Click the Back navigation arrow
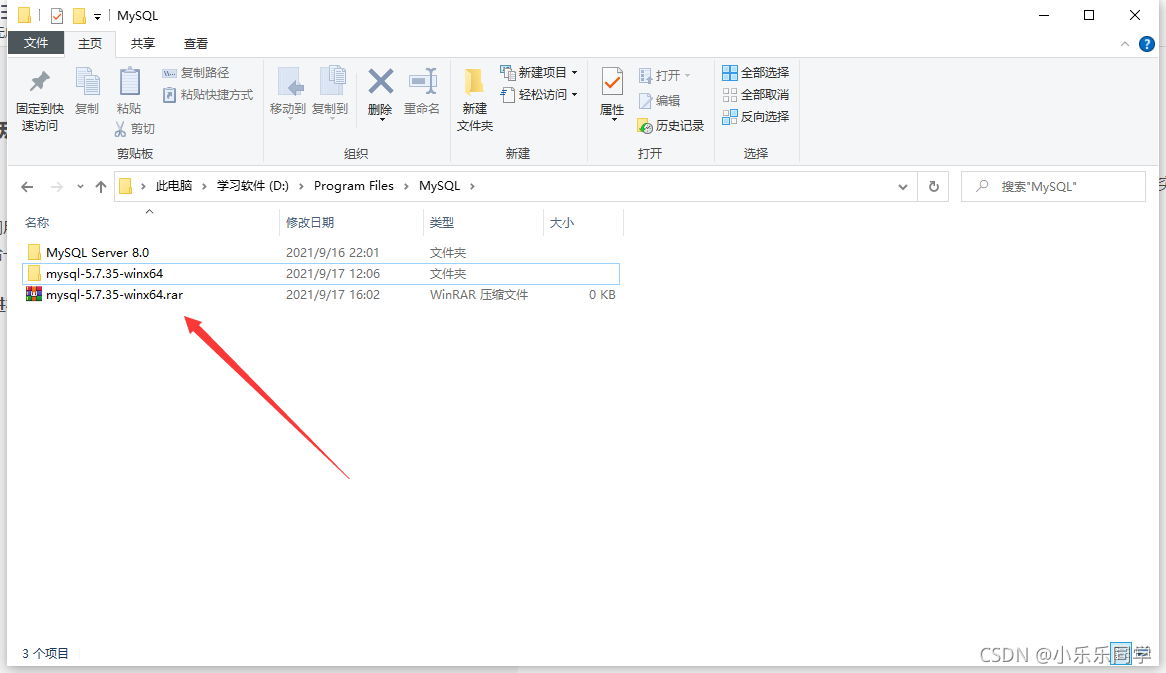 click(27, 187)
